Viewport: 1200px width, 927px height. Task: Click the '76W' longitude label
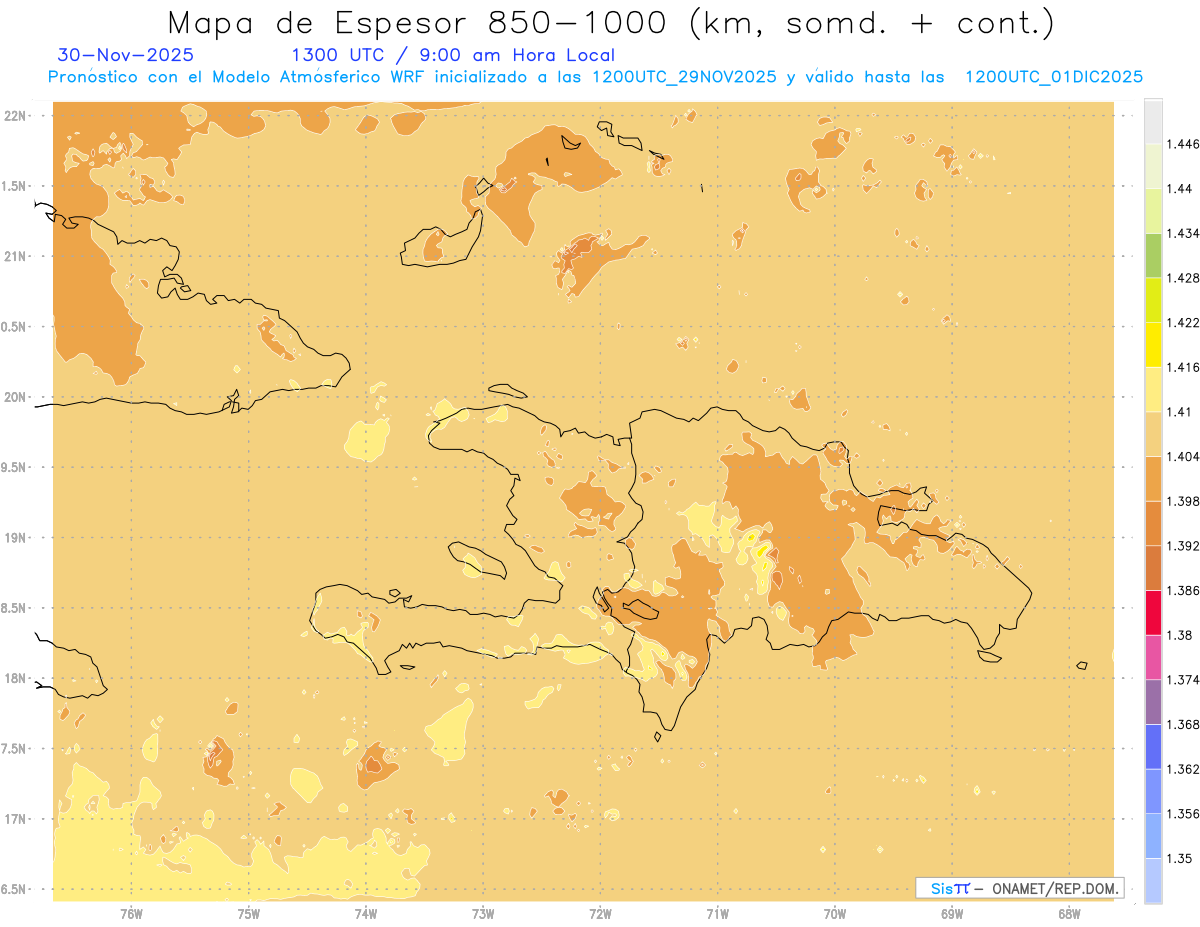coord(131,913)
